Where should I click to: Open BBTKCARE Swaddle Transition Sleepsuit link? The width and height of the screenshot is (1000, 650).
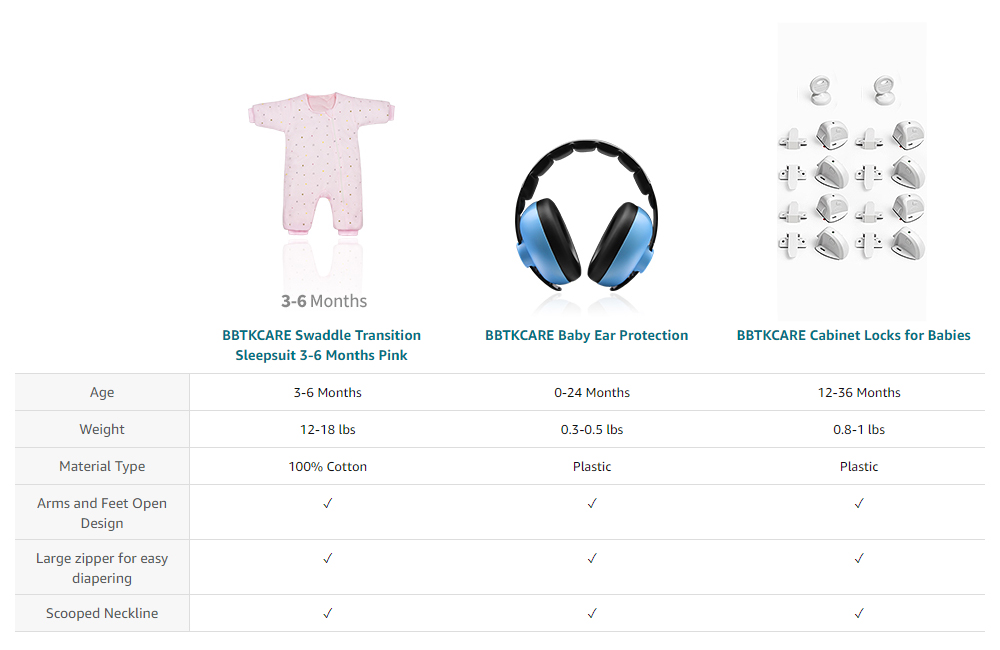(321, 345)
